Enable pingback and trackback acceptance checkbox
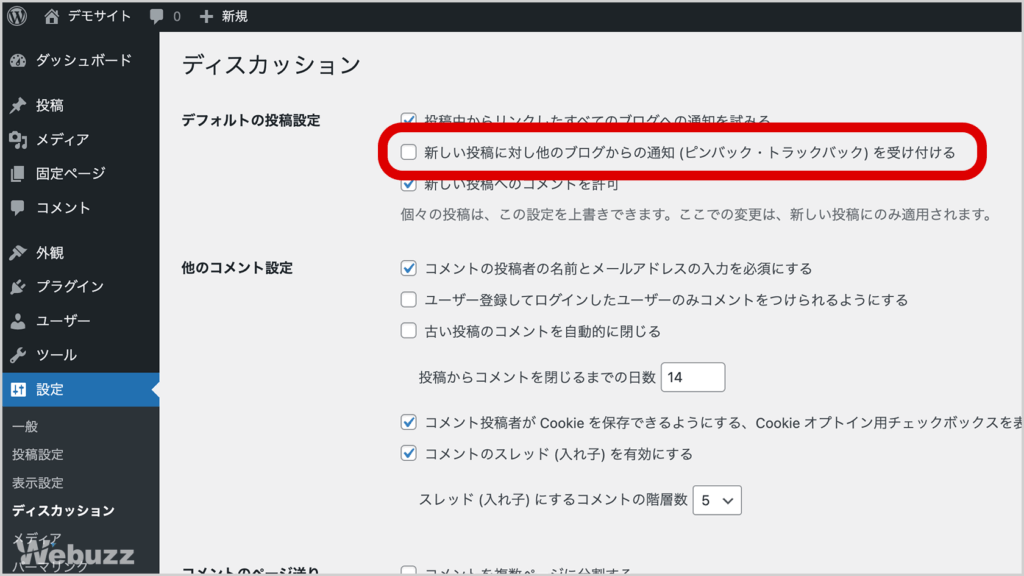The image size is (1024, 576). point(408,152)
